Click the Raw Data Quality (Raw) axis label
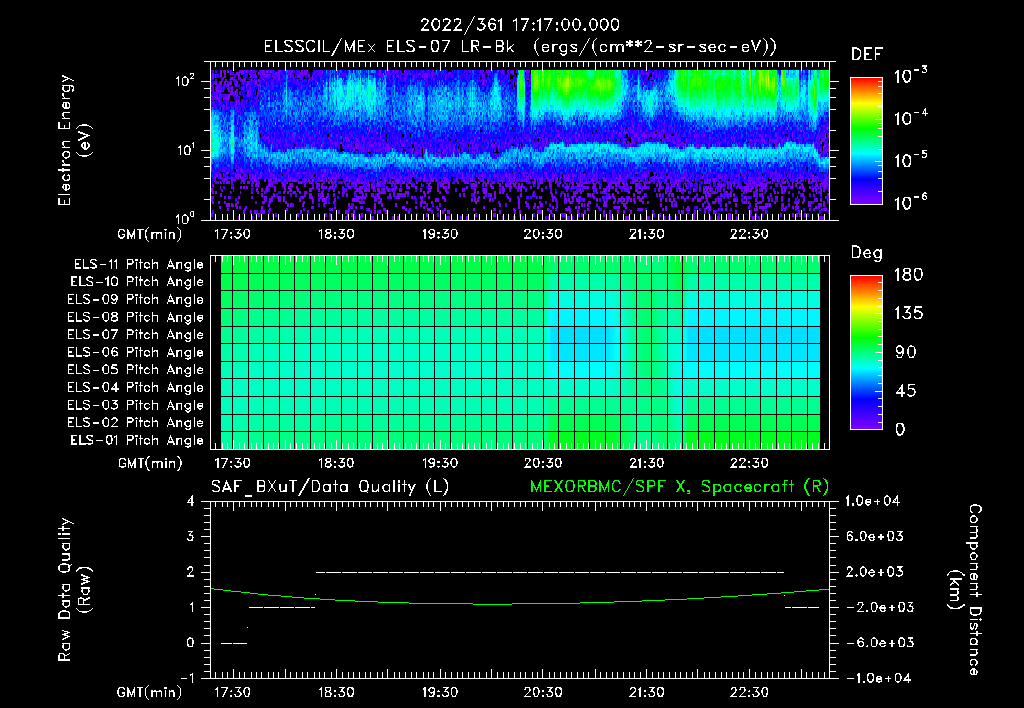 click(x=74, y=590)
